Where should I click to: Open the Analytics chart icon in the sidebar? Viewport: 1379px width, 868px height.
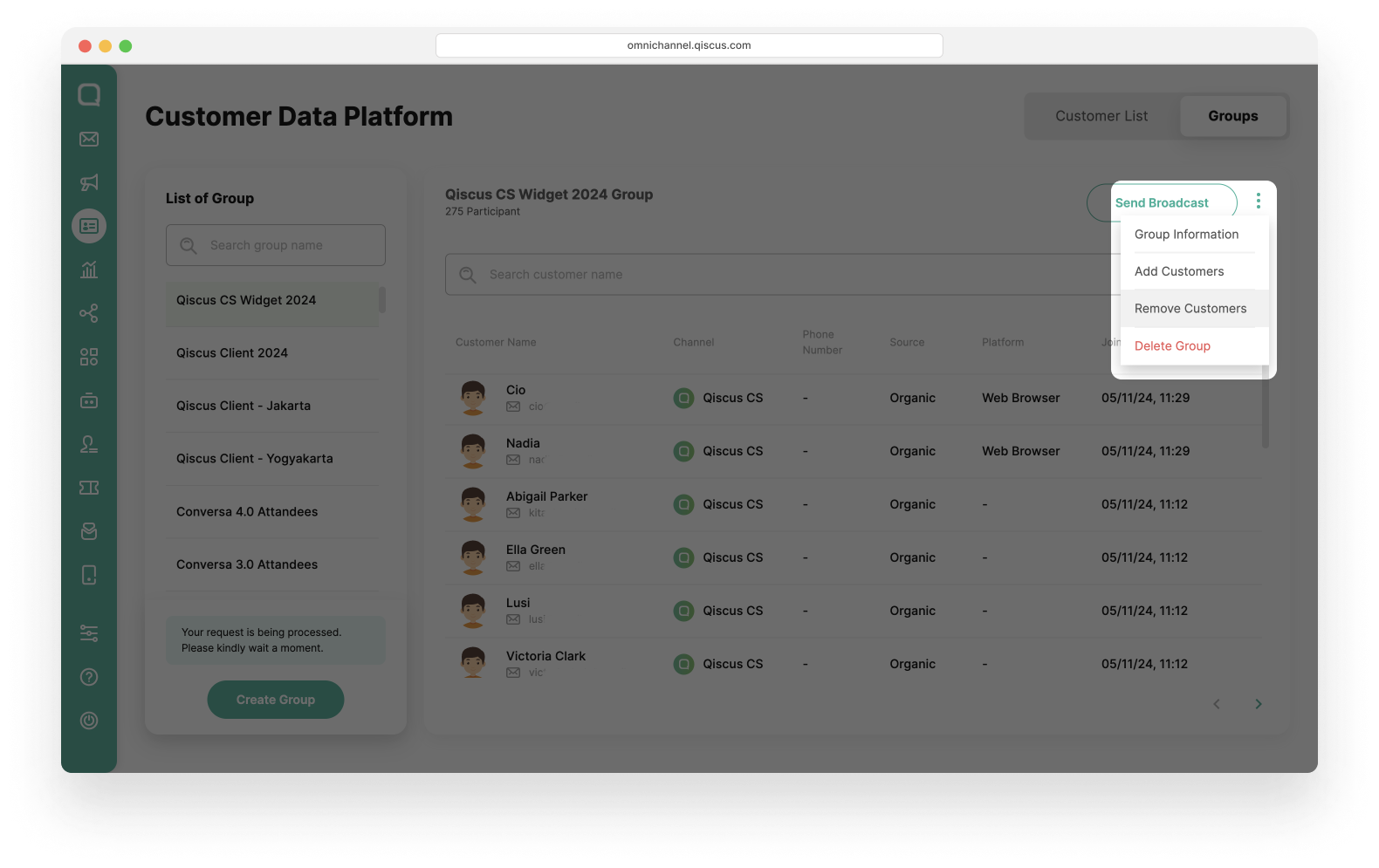pyautogui.click(x=89, y=270)
